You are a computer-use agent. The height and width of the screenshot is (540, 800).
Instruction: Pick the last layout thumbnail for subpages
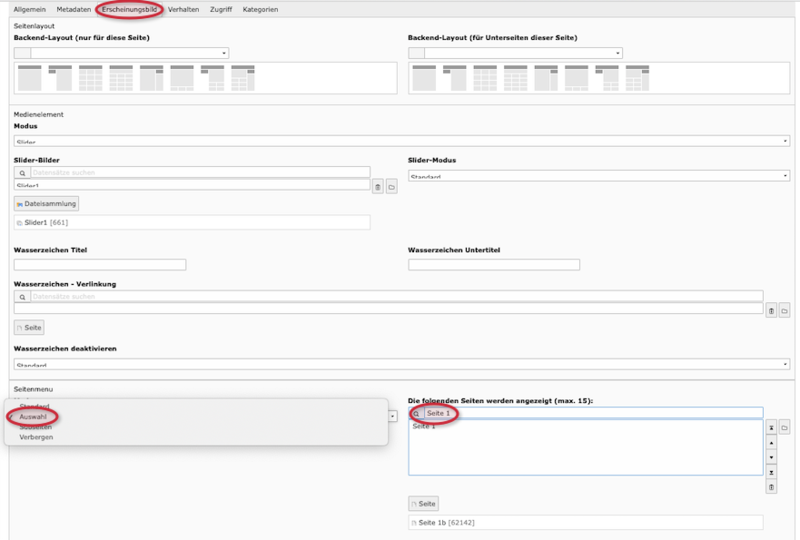(637, 78)
